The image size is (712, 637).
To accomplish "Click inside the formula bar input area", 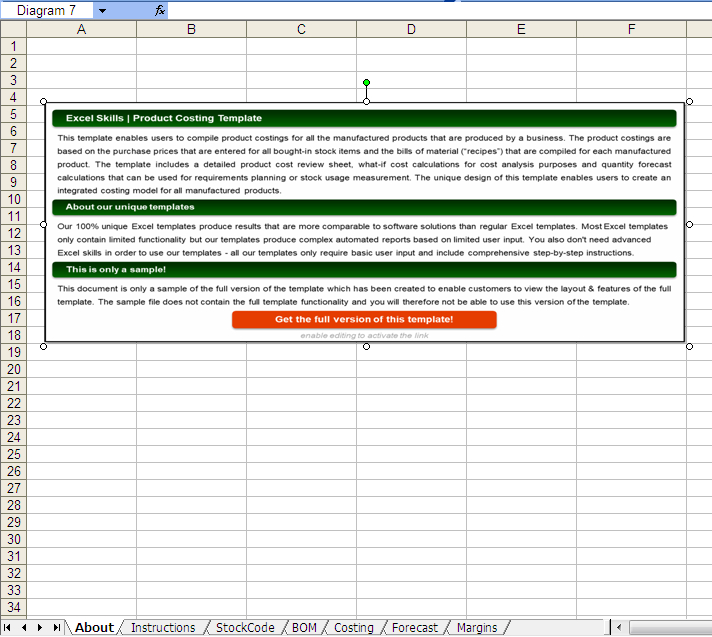I will [440, 10].
